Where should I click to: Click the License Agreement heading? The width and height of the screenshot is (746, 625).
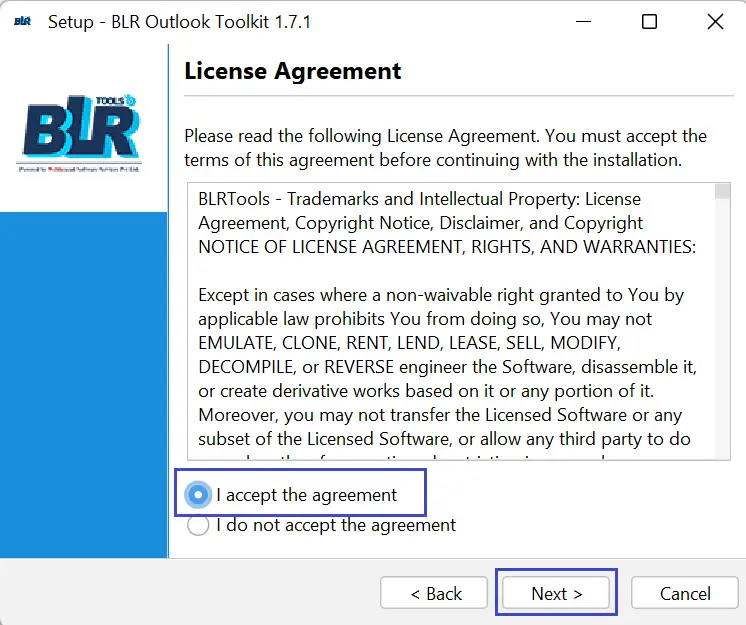point(293,71)
